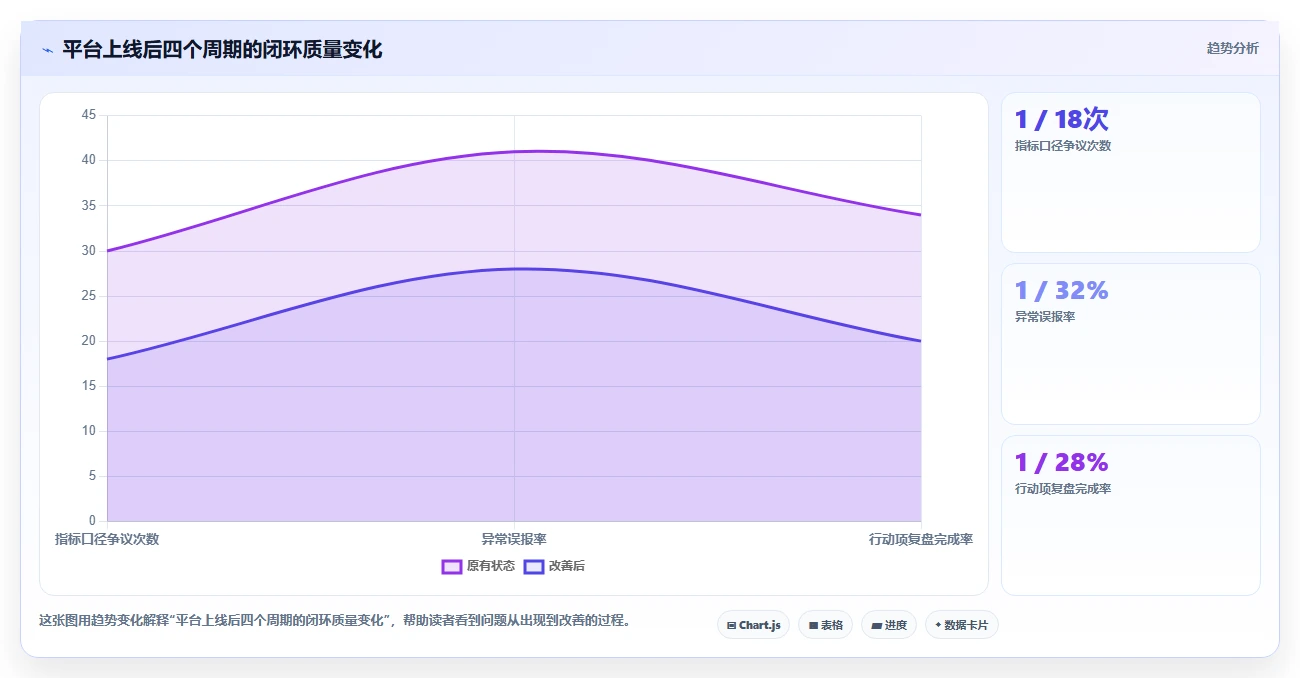Toggle the 原有状态 legend series

(478, 566)
